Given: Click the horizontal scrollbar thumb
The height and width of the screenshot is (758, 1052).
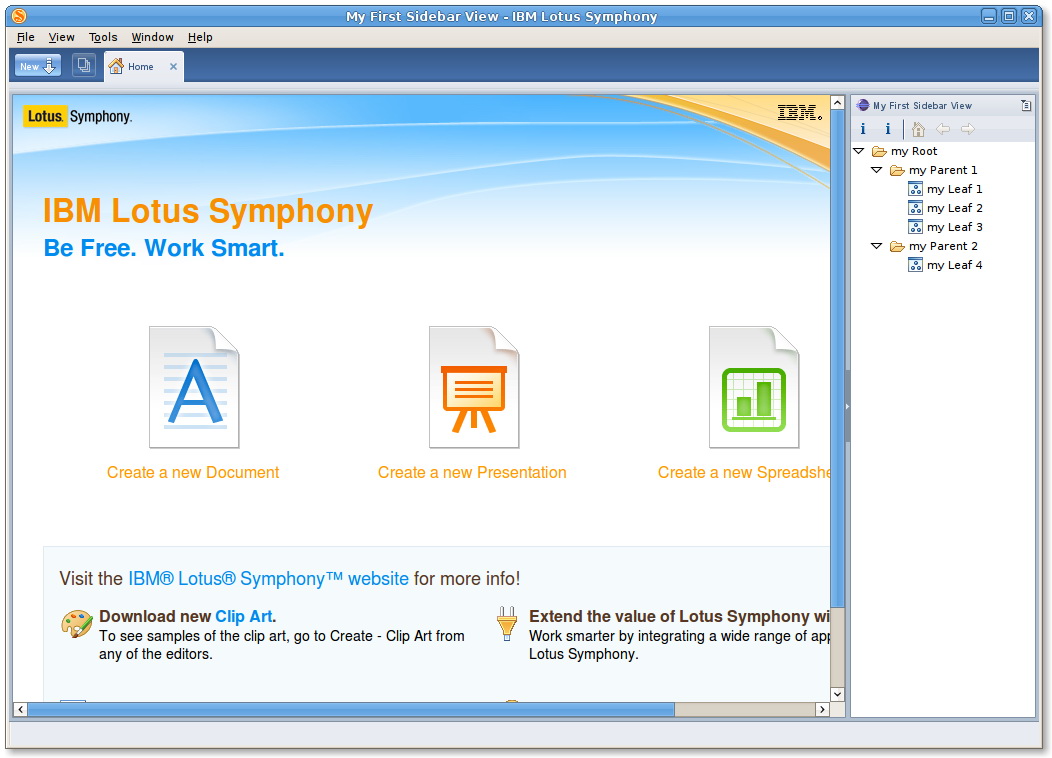Looking at the screenshot, I should click(x=350, y=709).
